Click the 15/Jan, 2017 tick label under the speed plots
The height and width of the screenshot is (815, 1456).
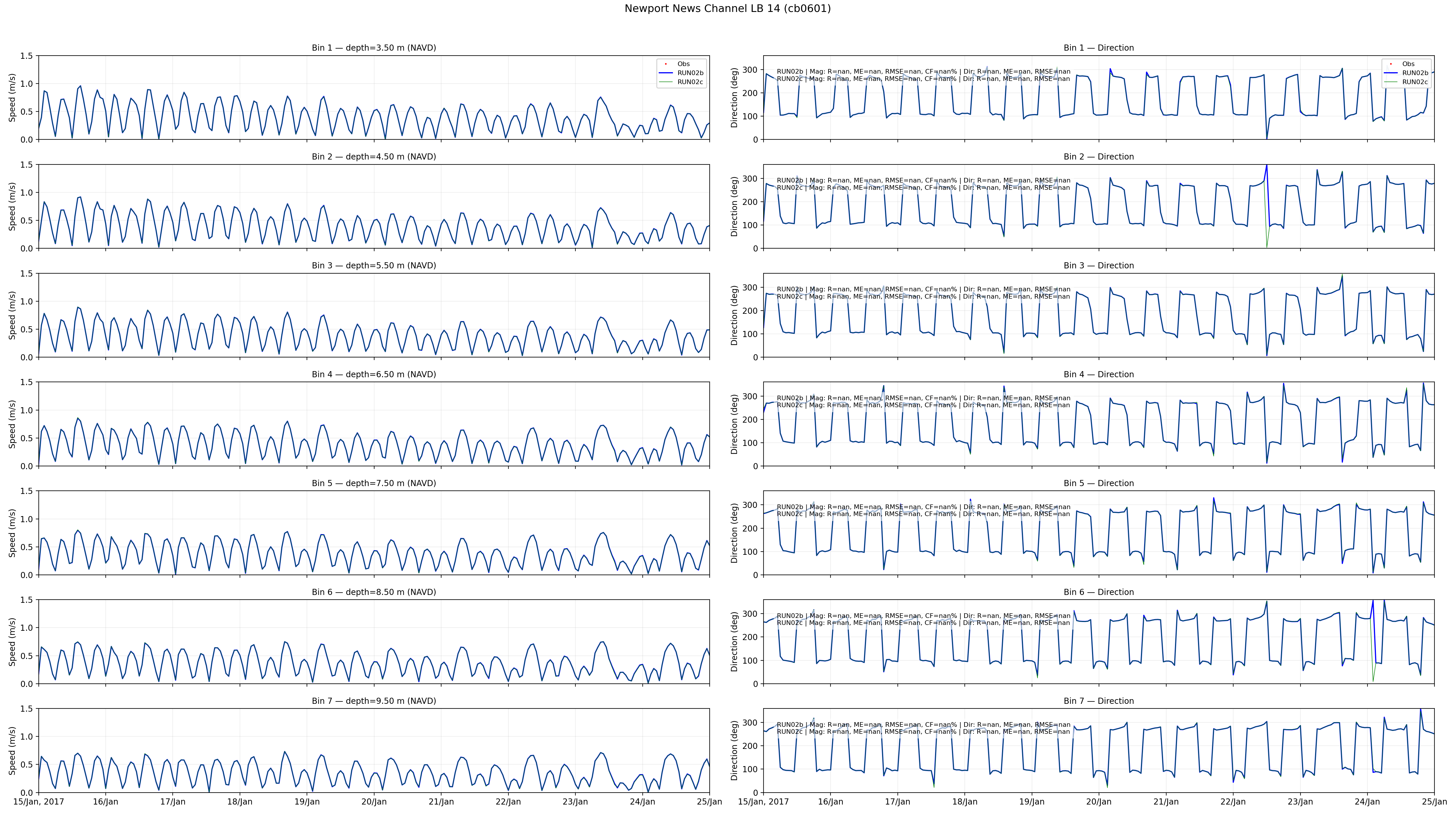point(38,802)
